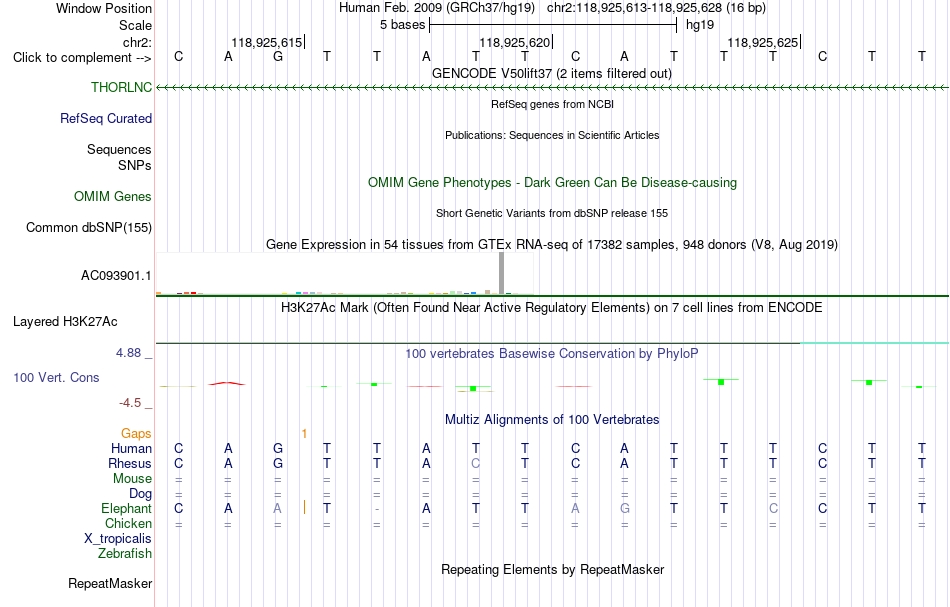Click the THORLNC gene label
Viewport: 950px width, 607px height.
pos(121,87)
